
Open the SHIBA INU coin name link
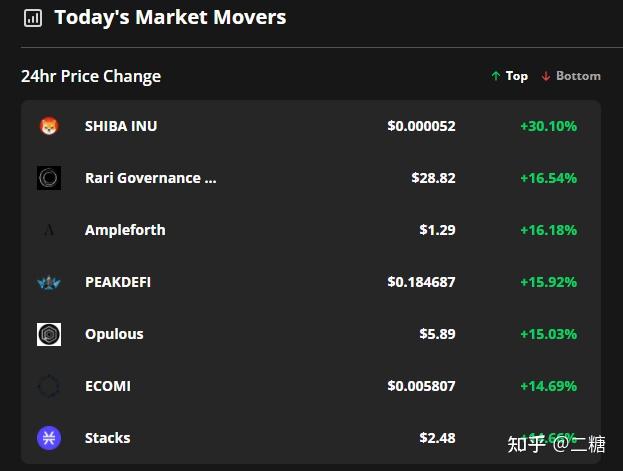pos(121,126)
